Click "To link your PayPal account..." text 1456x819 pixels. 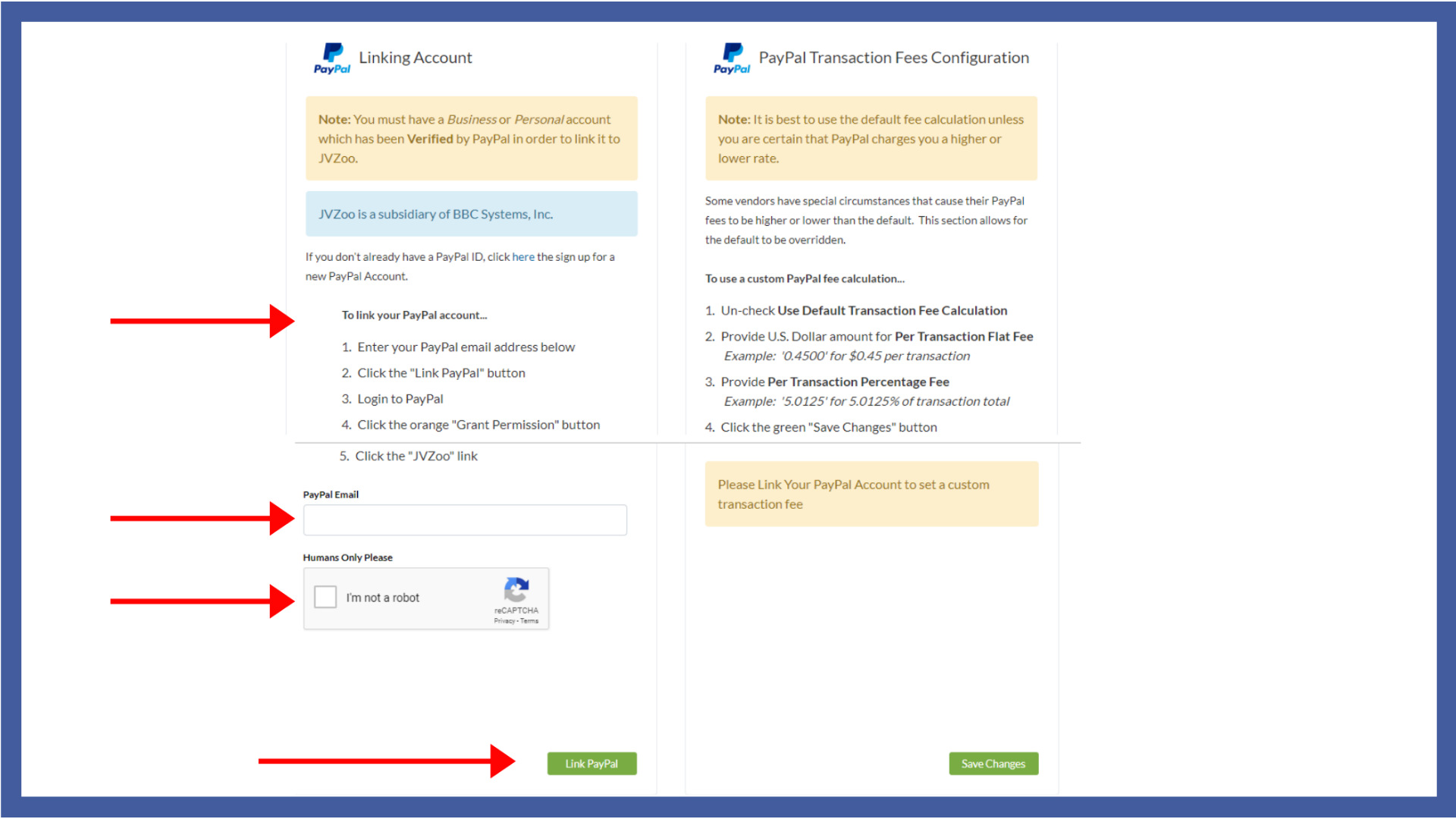point(414,315)
